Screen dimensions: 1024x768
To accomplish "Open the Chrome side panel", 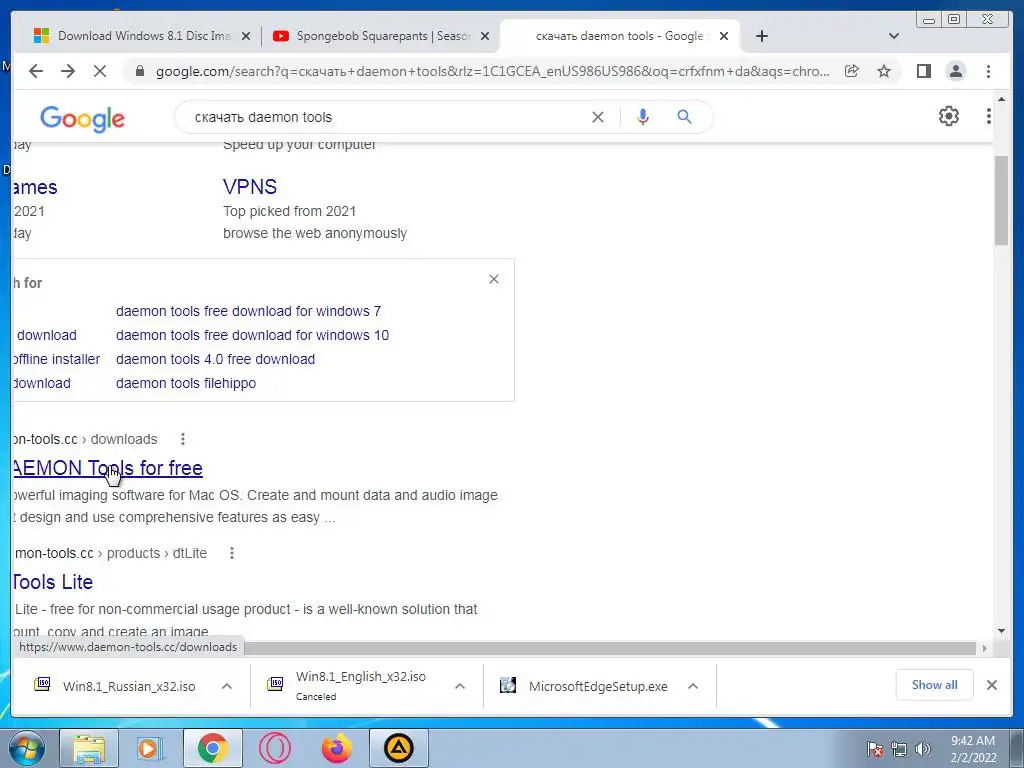I will point(923,71).
